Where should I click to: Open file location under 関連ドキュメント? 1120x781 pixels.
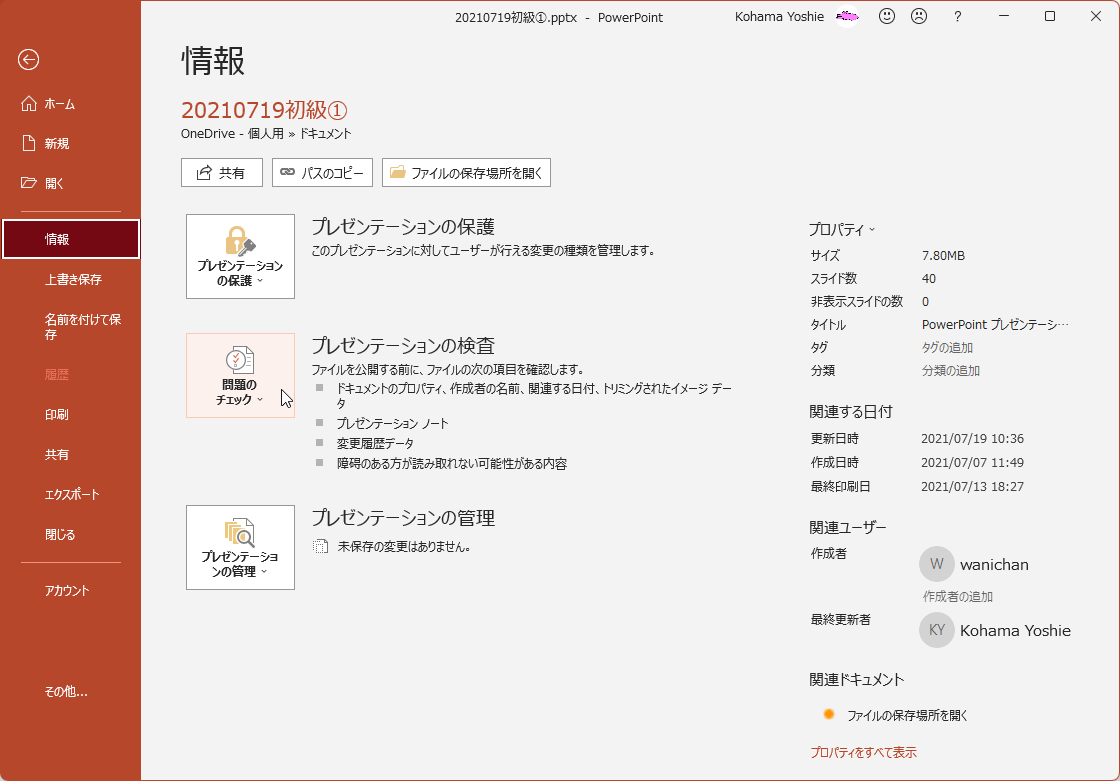(906, 715)
